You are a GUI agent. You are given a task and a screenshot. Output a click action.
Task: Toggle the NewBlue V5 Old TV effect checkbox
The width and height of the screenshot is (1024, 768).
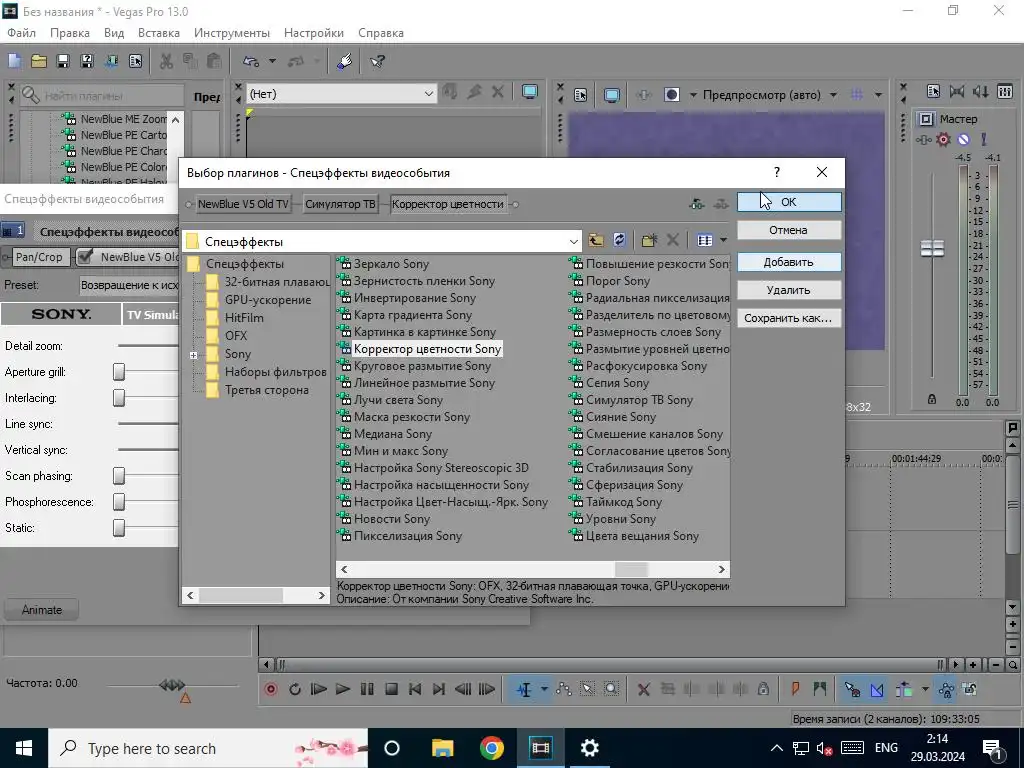(85, 257)
